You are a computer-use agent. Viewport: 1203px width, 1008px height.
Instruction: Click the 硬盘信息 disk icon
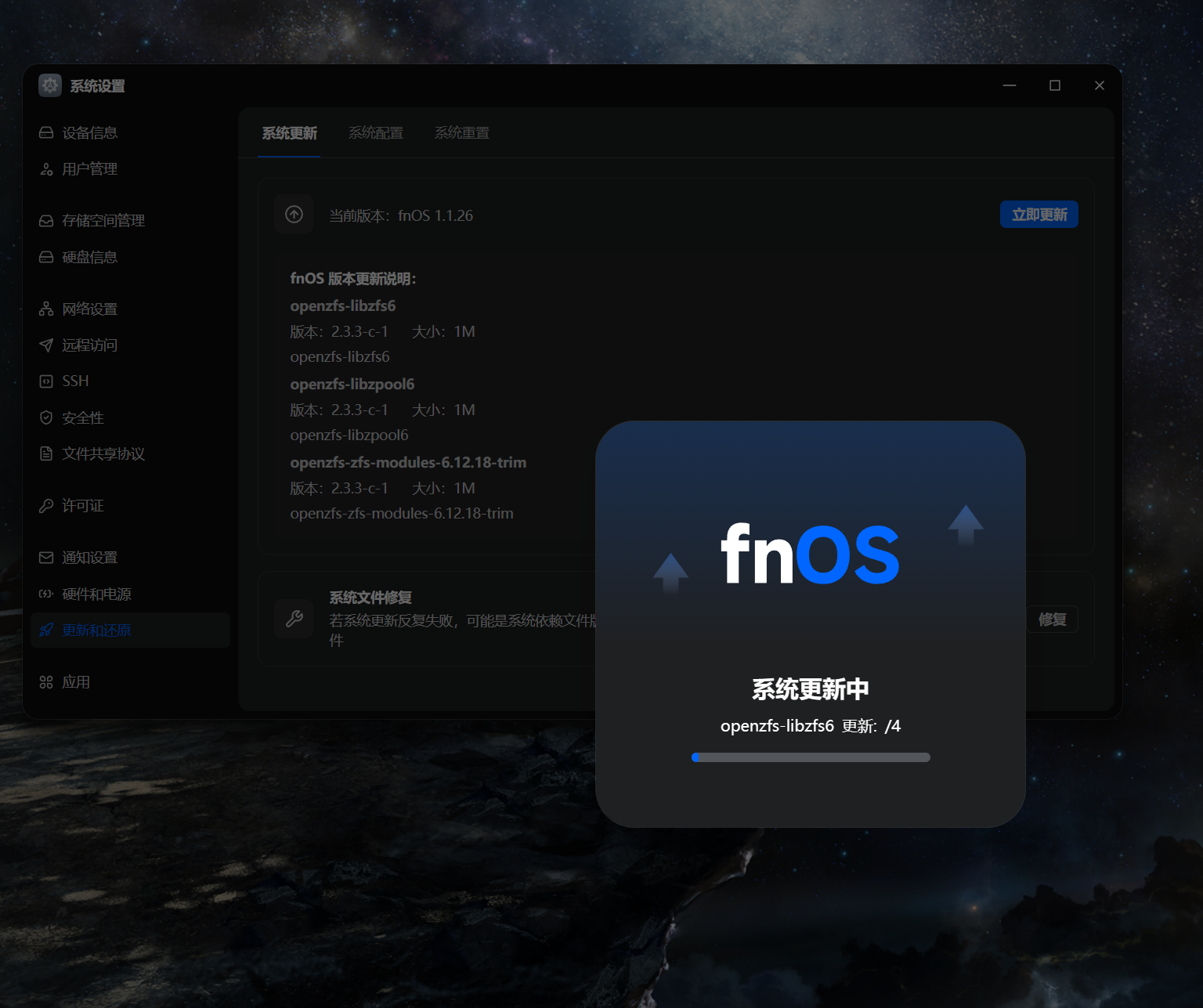[46, 257]
